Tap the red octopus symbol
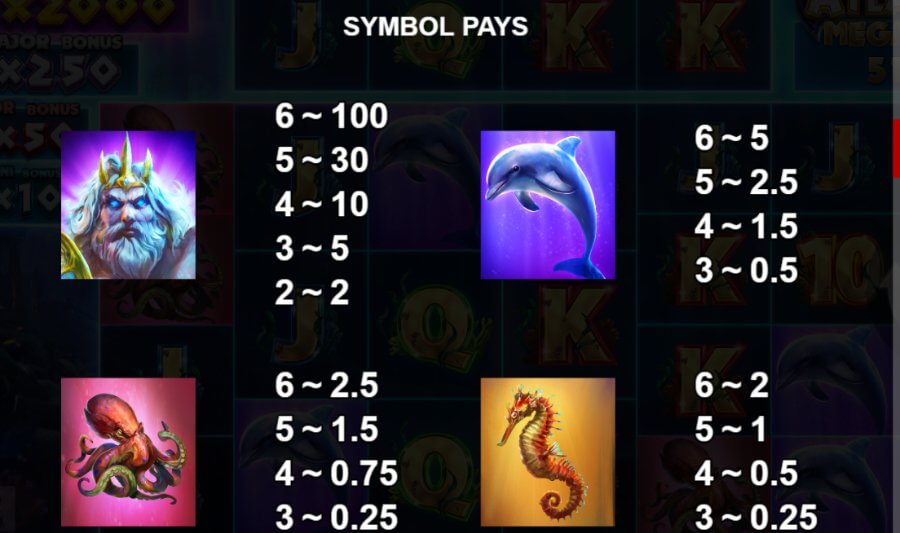The image size is (900, 533). pos(128,452)
